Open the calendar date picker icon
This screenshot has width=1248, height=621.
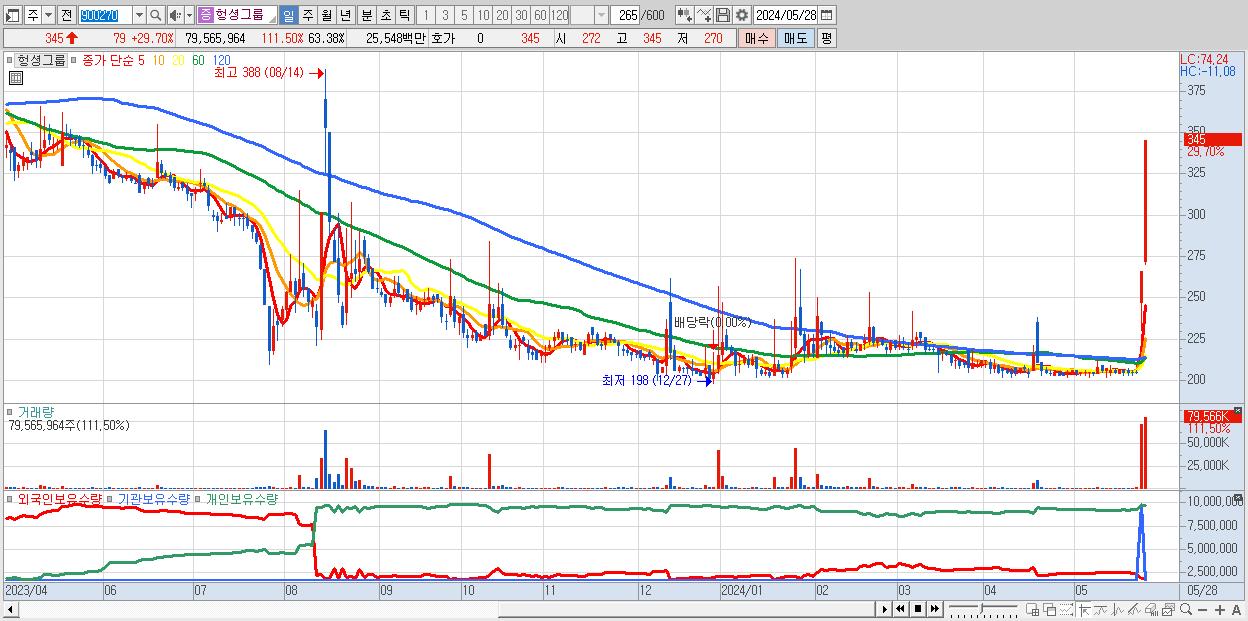pyautogui.click(x=826, y=15)
